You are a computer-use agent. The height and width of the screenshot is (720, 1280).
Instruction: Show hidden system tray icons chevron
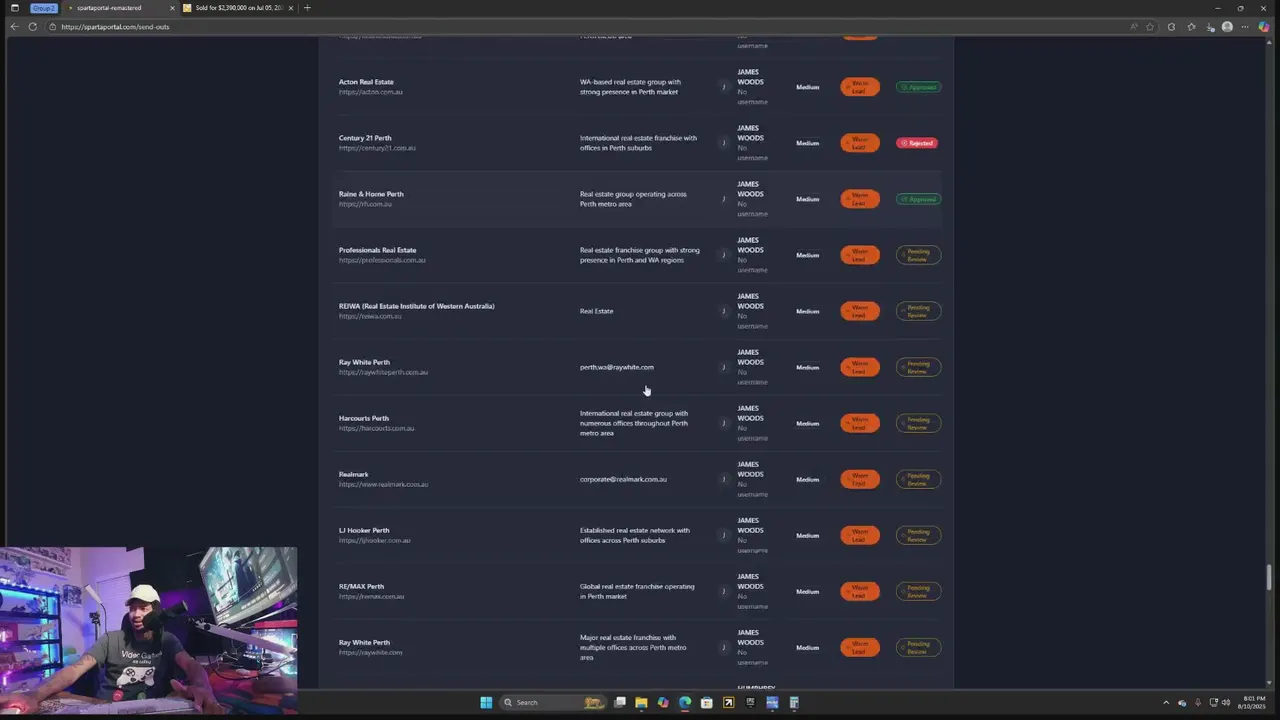[x=1165, y=702]
